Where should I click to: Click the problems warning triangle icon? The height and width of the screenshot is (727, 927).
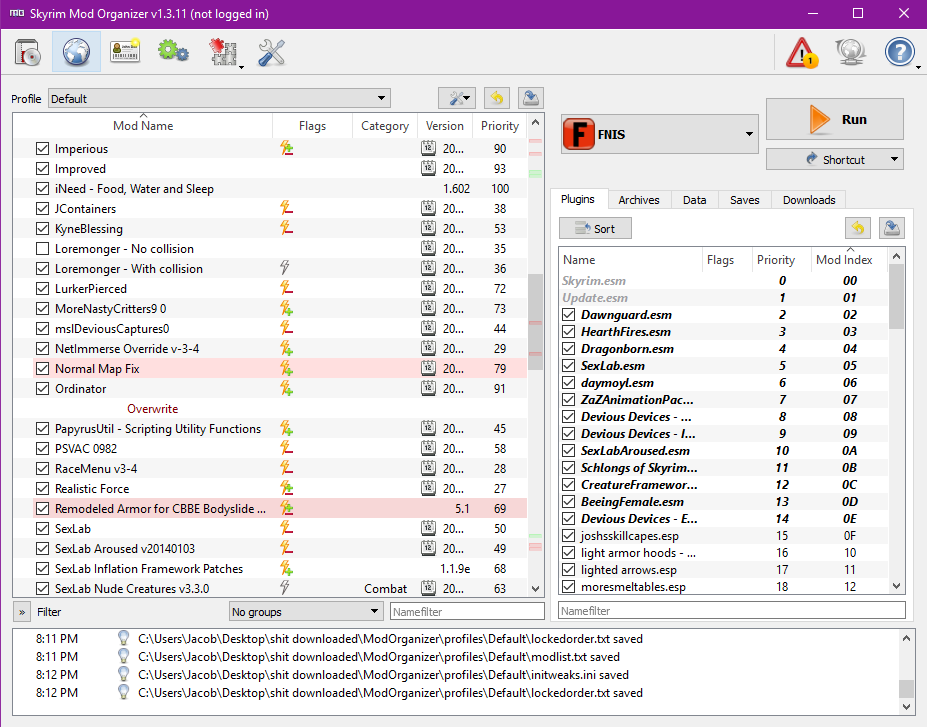coord(802,53)
